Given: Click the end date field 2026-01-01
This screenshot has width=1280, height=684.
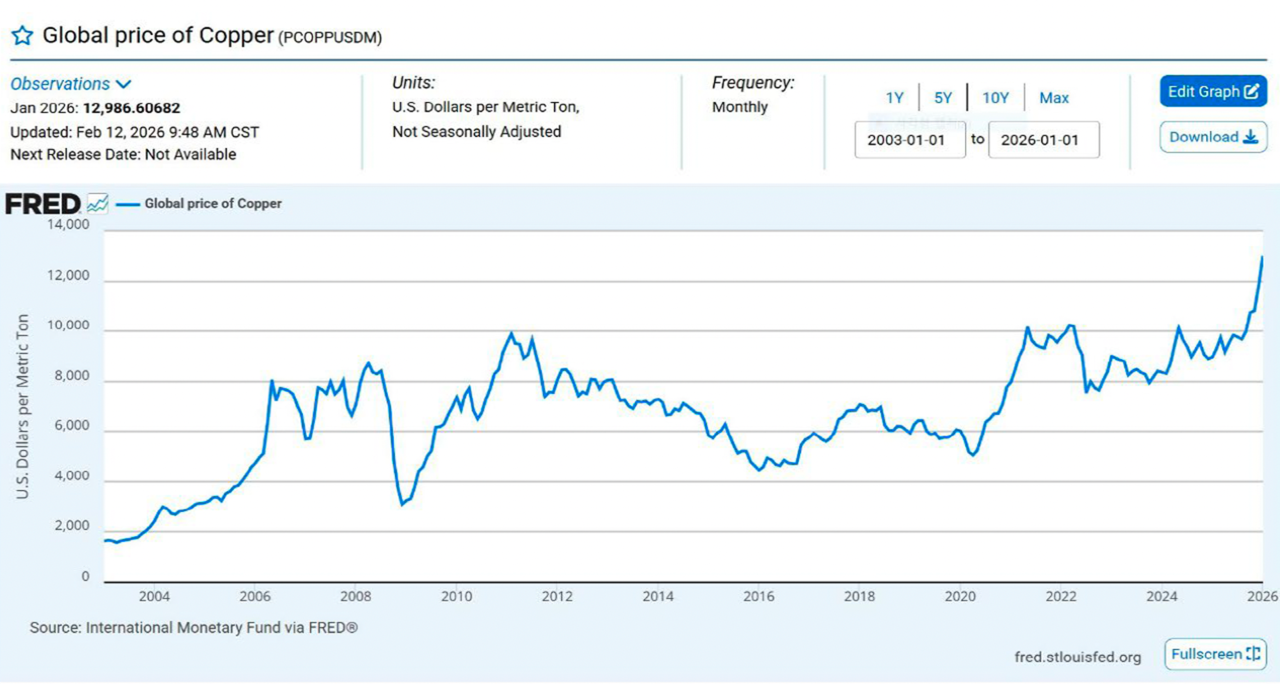Looking at the screenshot, I should pyautogui.click(x=1043, y=140).
